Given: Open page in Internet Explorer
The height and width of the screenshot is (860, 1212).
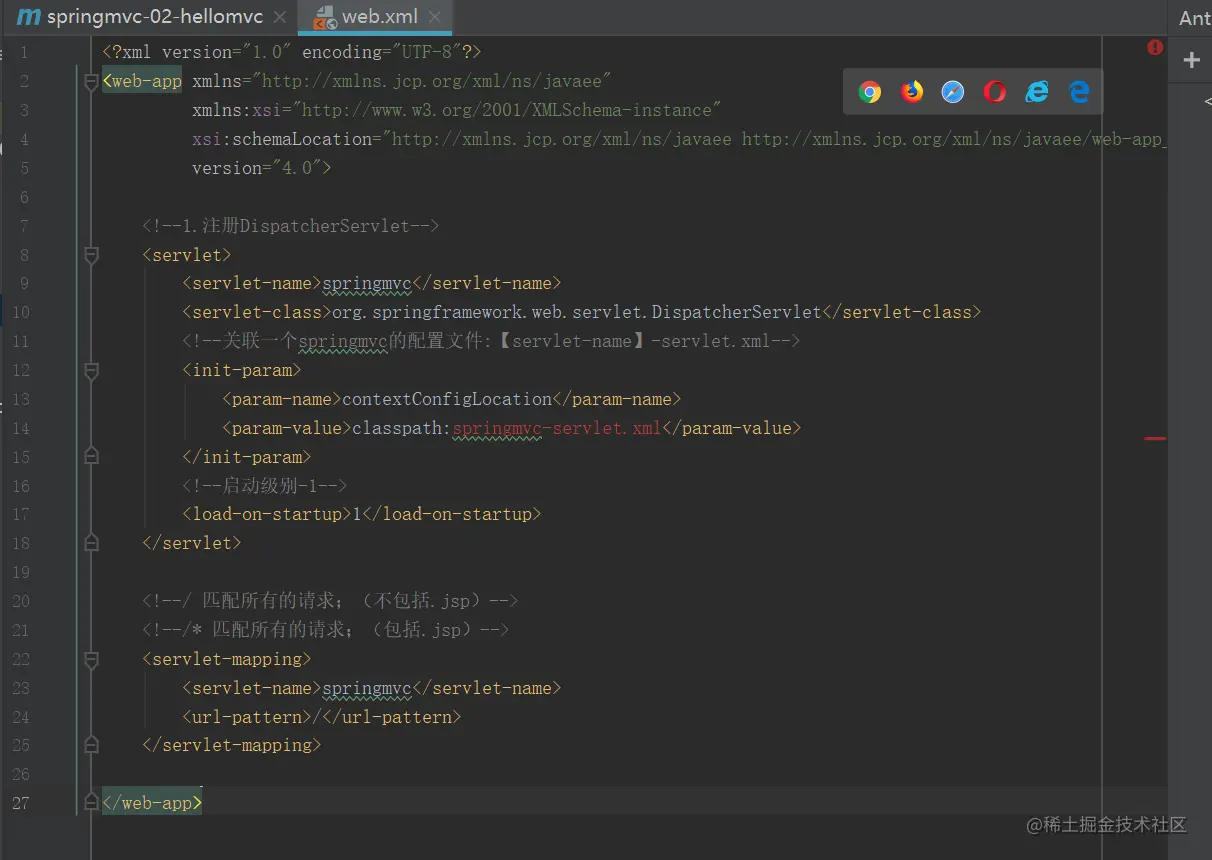Looking at the screenshot, I should [x=1037, y=92].
